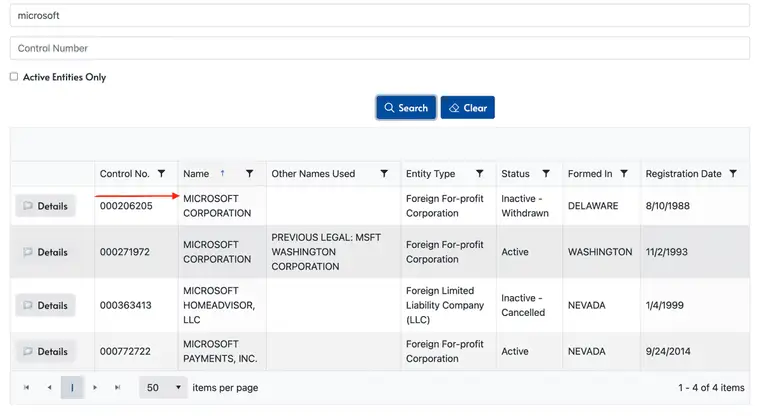Sort by Name column header
Image resolution: width=760 pixels, height=416 pixels.
click(196, 174)
